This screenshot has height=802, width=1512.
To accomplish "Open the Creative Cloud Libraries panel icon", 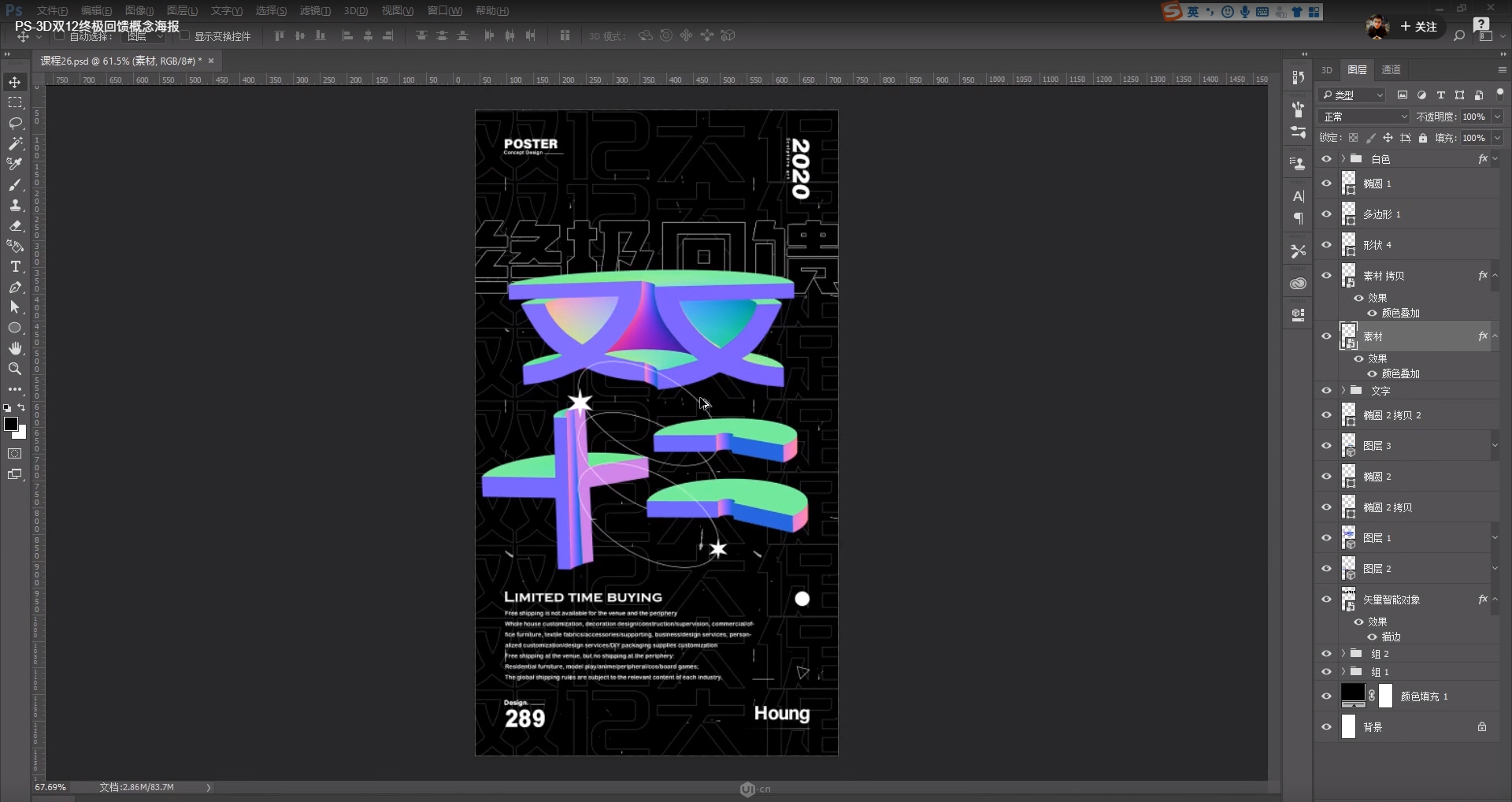I will click(x=1299, y=284).
